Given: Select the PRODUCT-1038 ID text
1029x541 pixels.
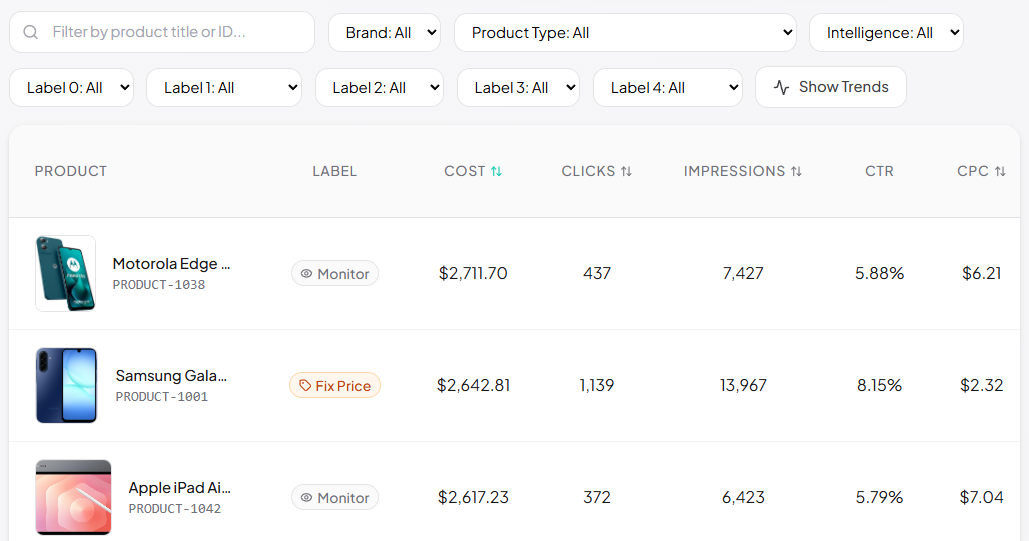Looking at the screenshot, I should 159,285.
